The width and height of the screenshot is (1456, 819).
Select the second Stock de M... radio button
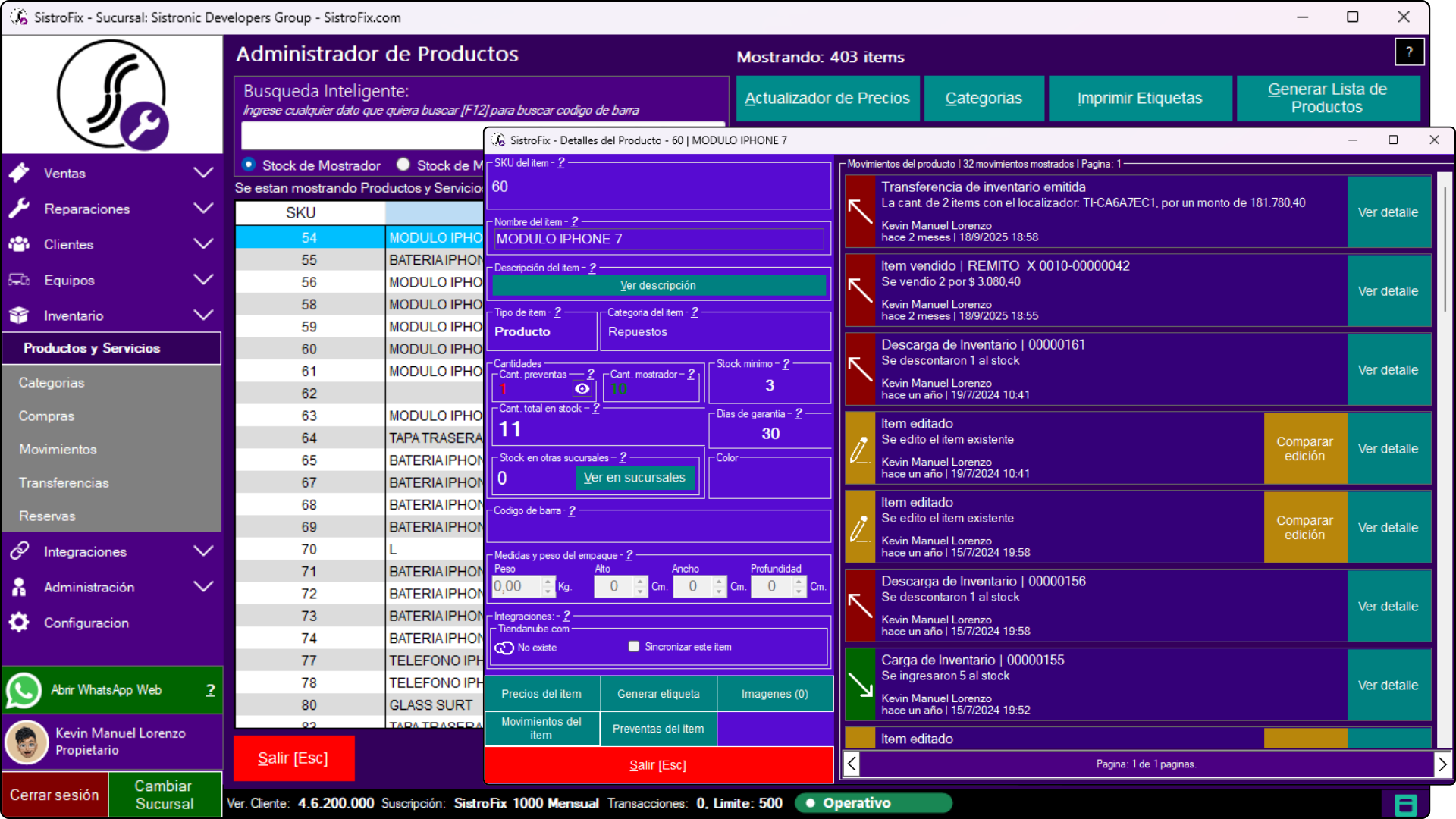tap(403, 165)
